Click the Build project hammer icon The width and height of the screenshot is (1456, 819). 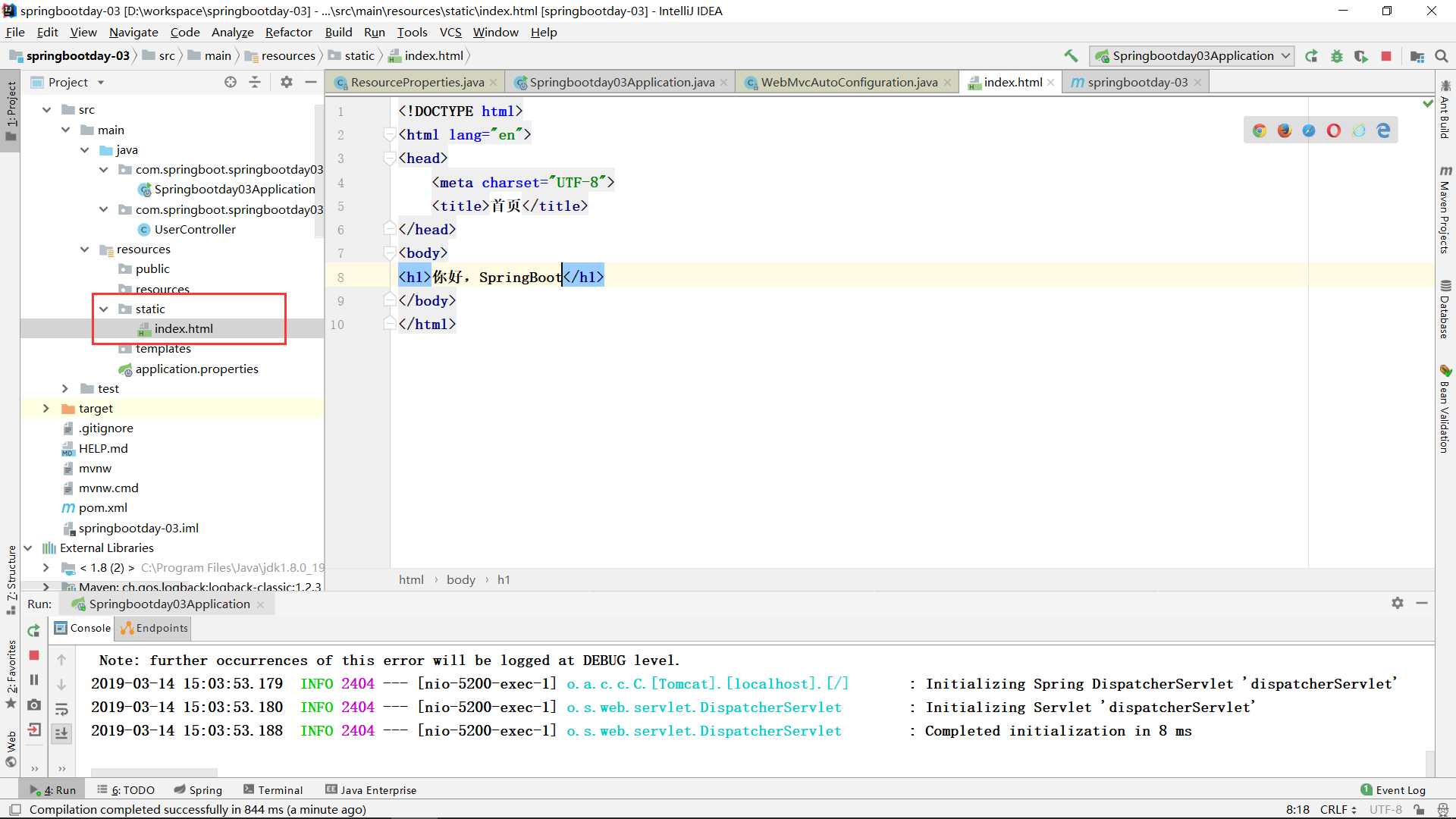(1071, 55)
